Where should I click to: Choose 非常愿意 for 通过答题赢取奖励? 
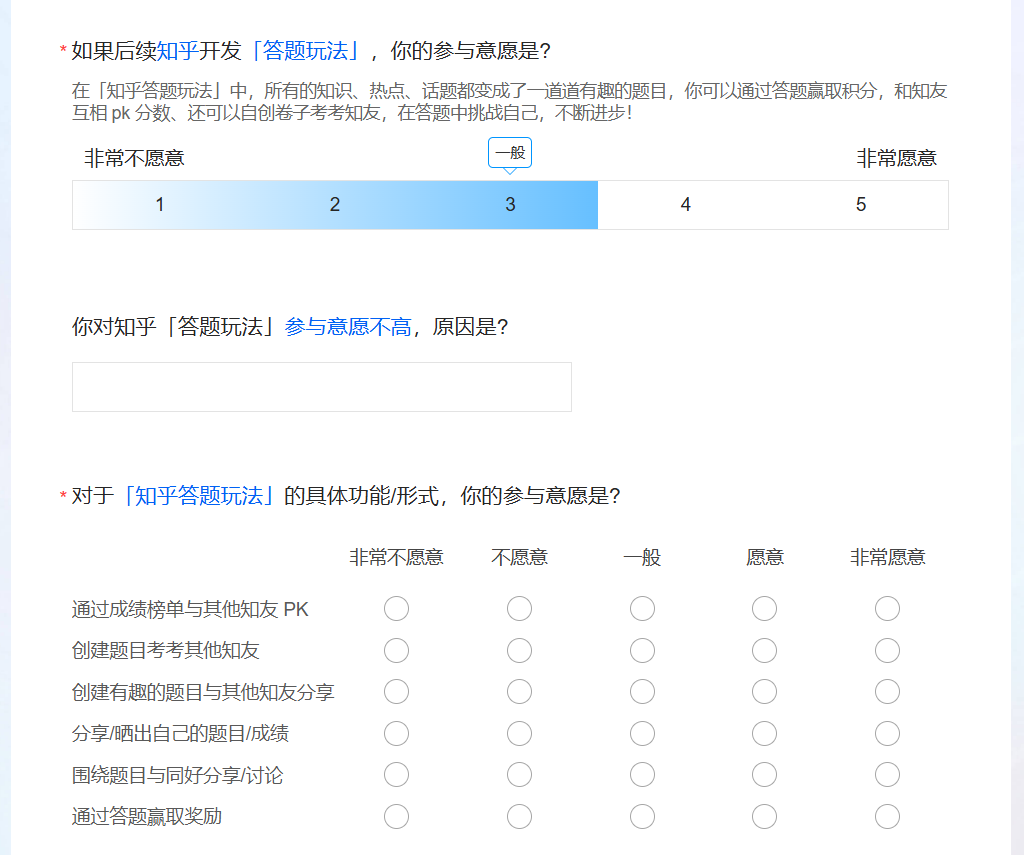888,816
